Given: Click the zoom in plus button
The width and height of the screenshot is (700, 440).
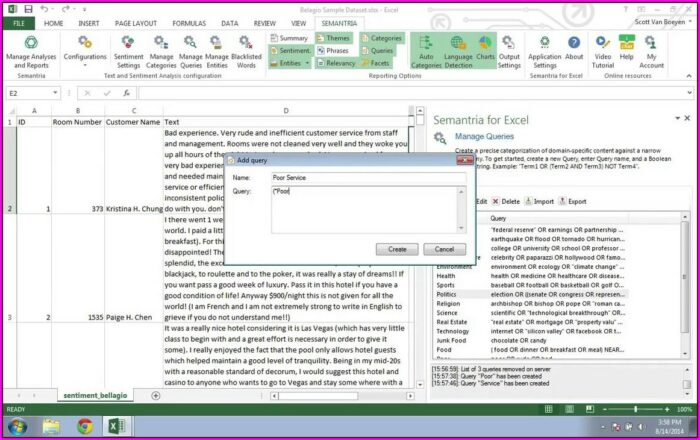Looking at the screenshot, I should 667,409.
